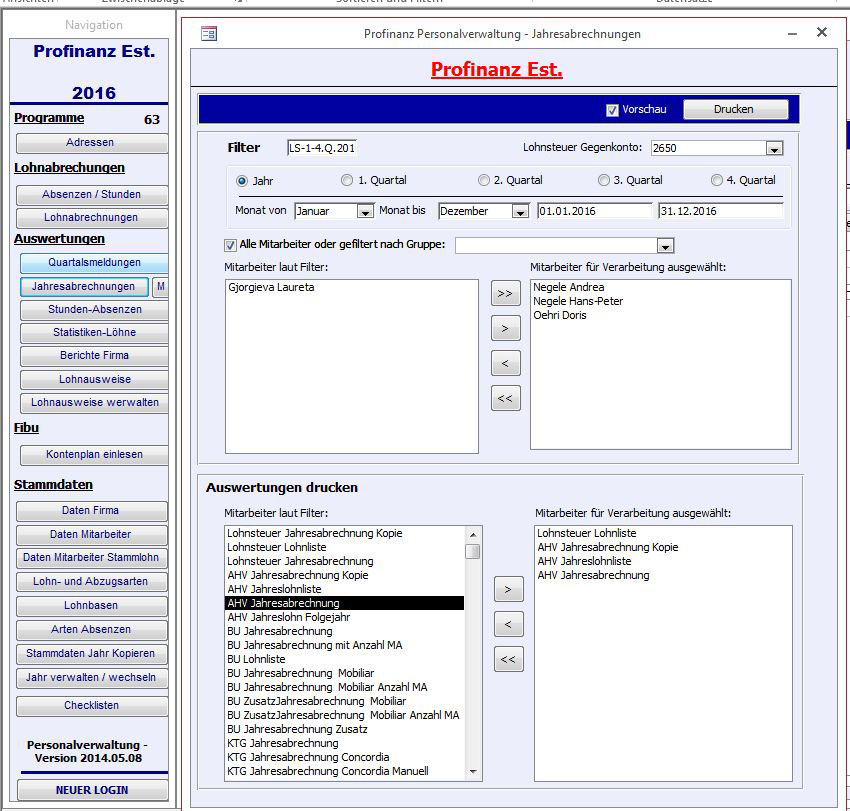Screen dimensions: 850x811
Task: Click Lohnausweise verwalten button
Action: point(94,403)
